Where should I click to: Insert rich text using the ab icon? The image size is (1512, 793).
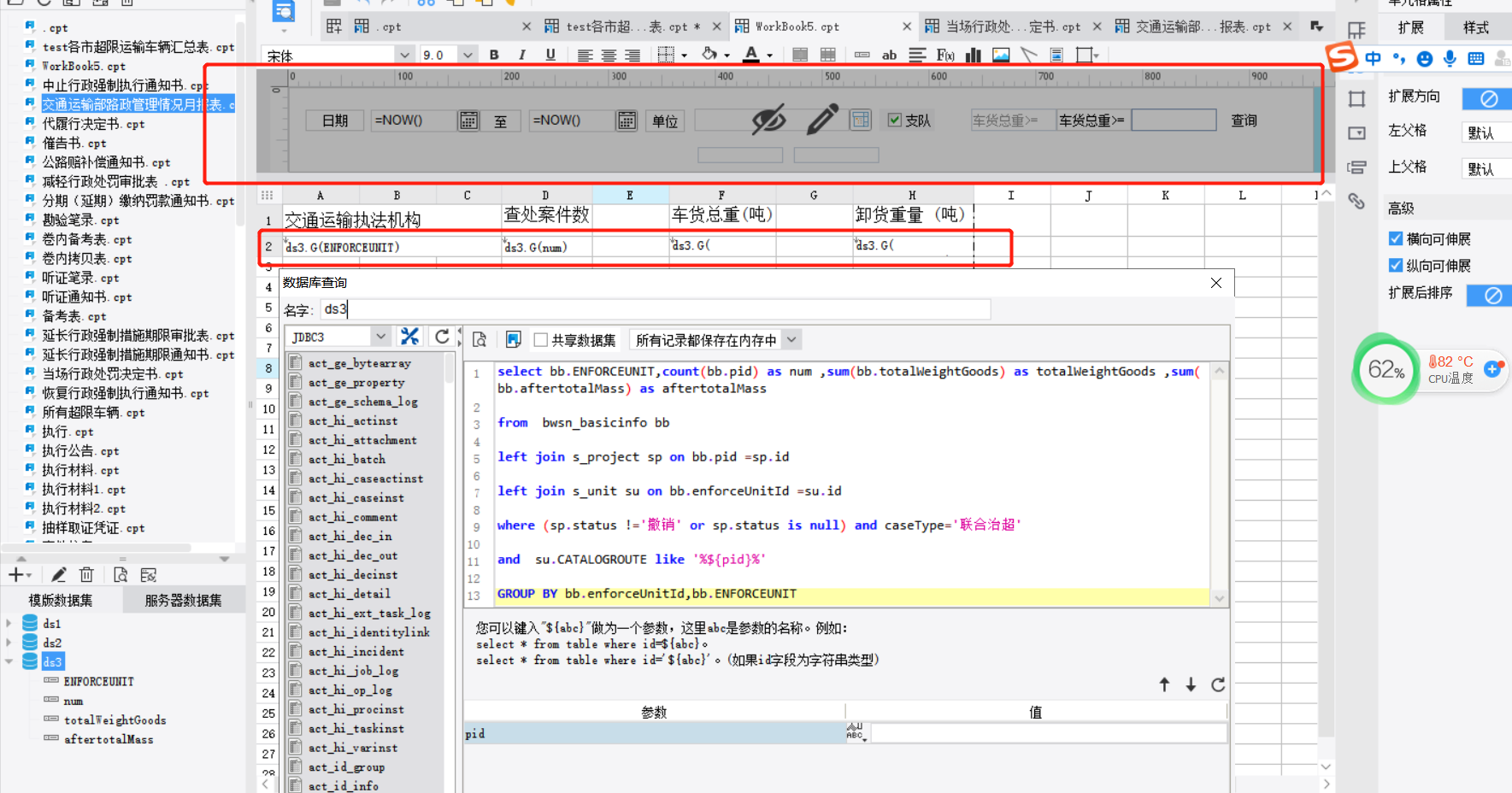pyautogui.click(x=889, y=56)
